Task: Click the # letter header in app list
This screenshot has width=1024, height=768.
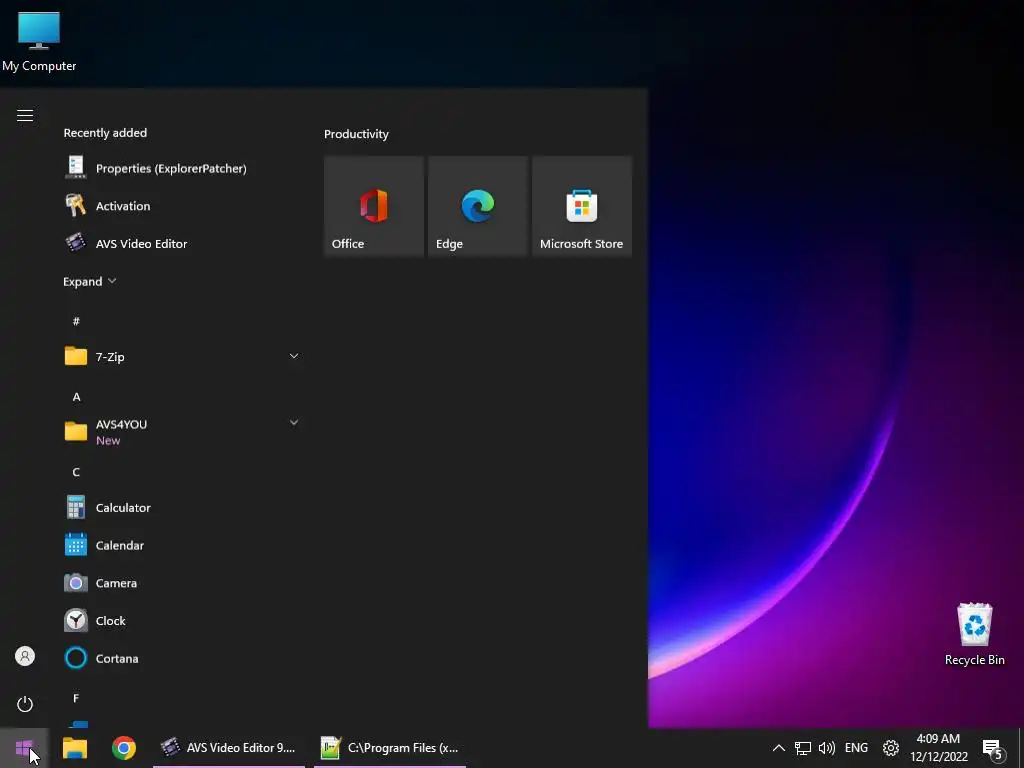Action: 76,321
